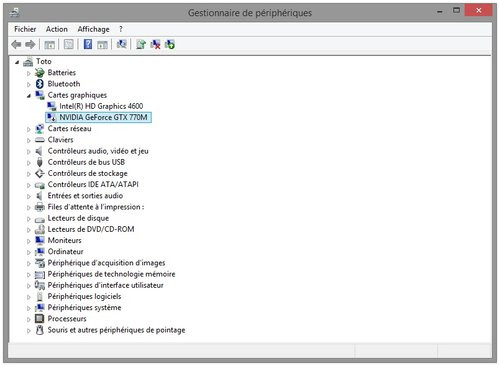Close the Gestionnaire de périphériques window

pos(479,10)
